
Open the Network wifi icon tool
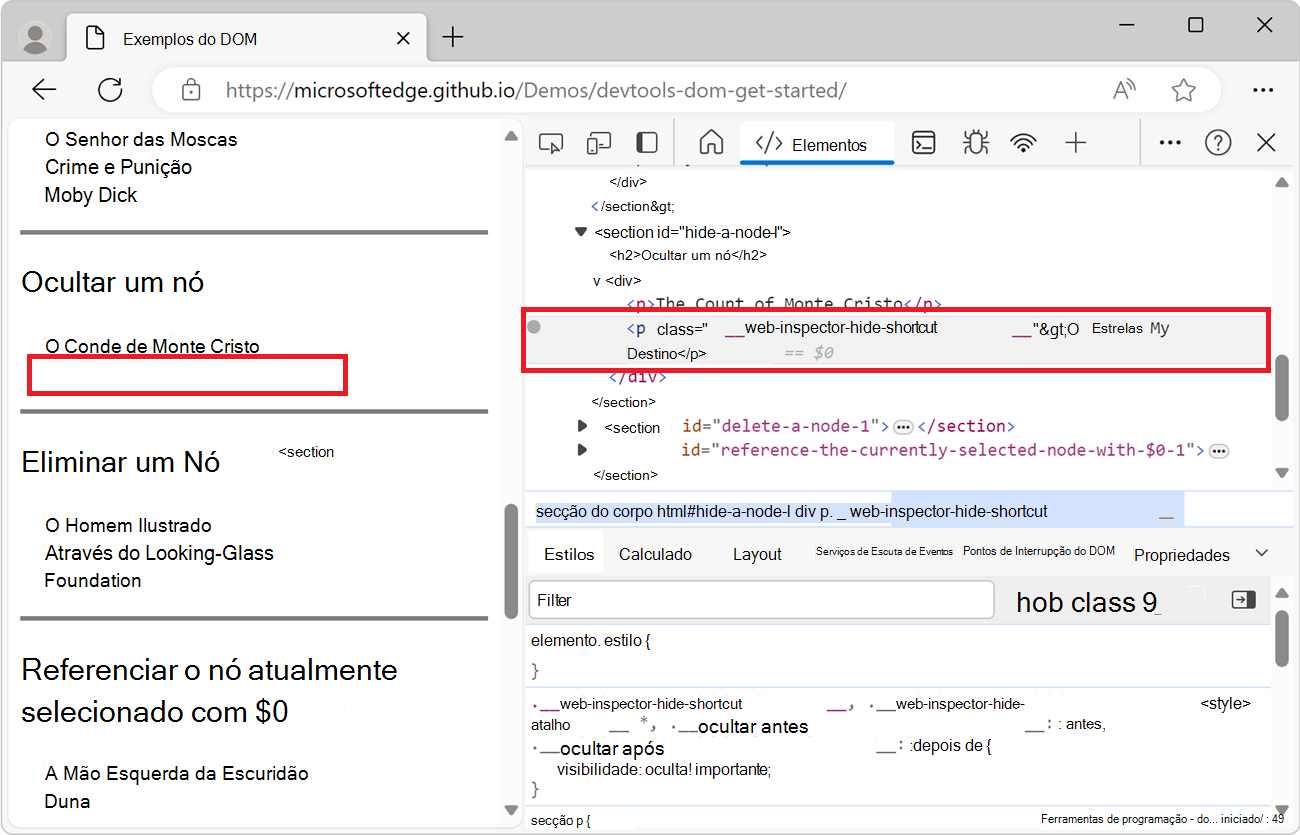1023,143
